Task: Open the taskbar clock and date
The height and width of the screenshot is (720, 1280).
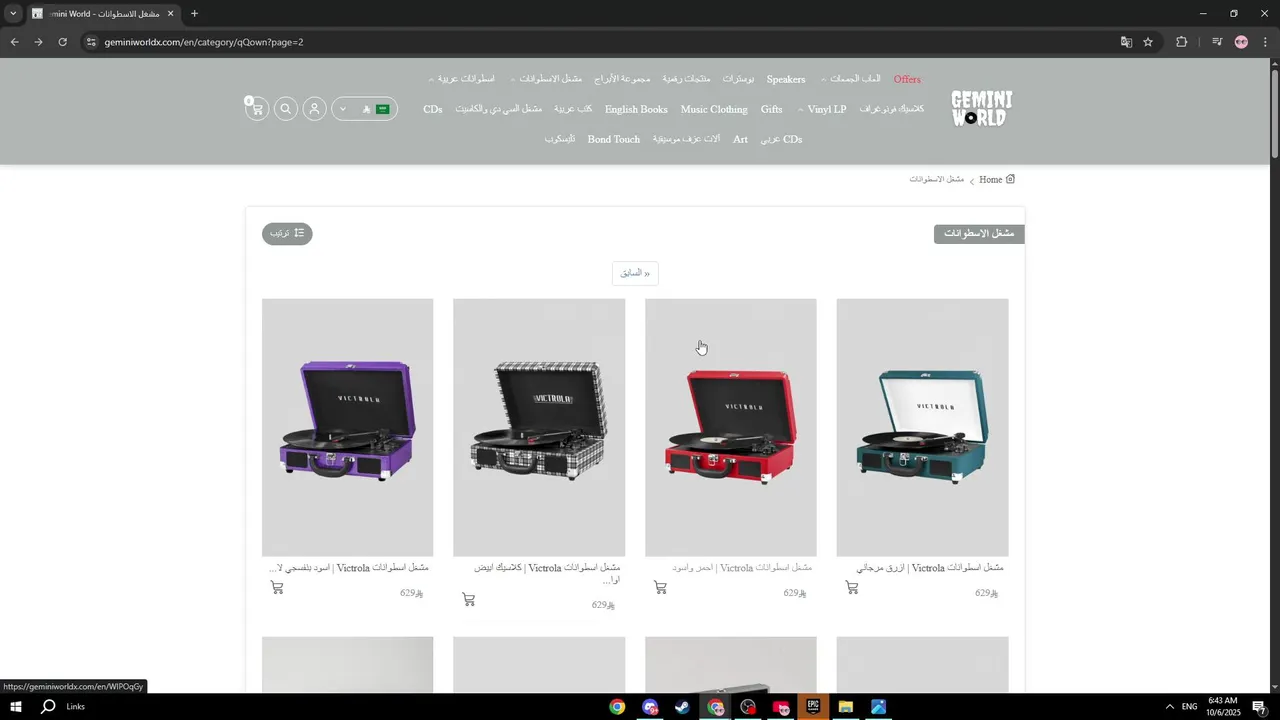Action: point(1223,707)
